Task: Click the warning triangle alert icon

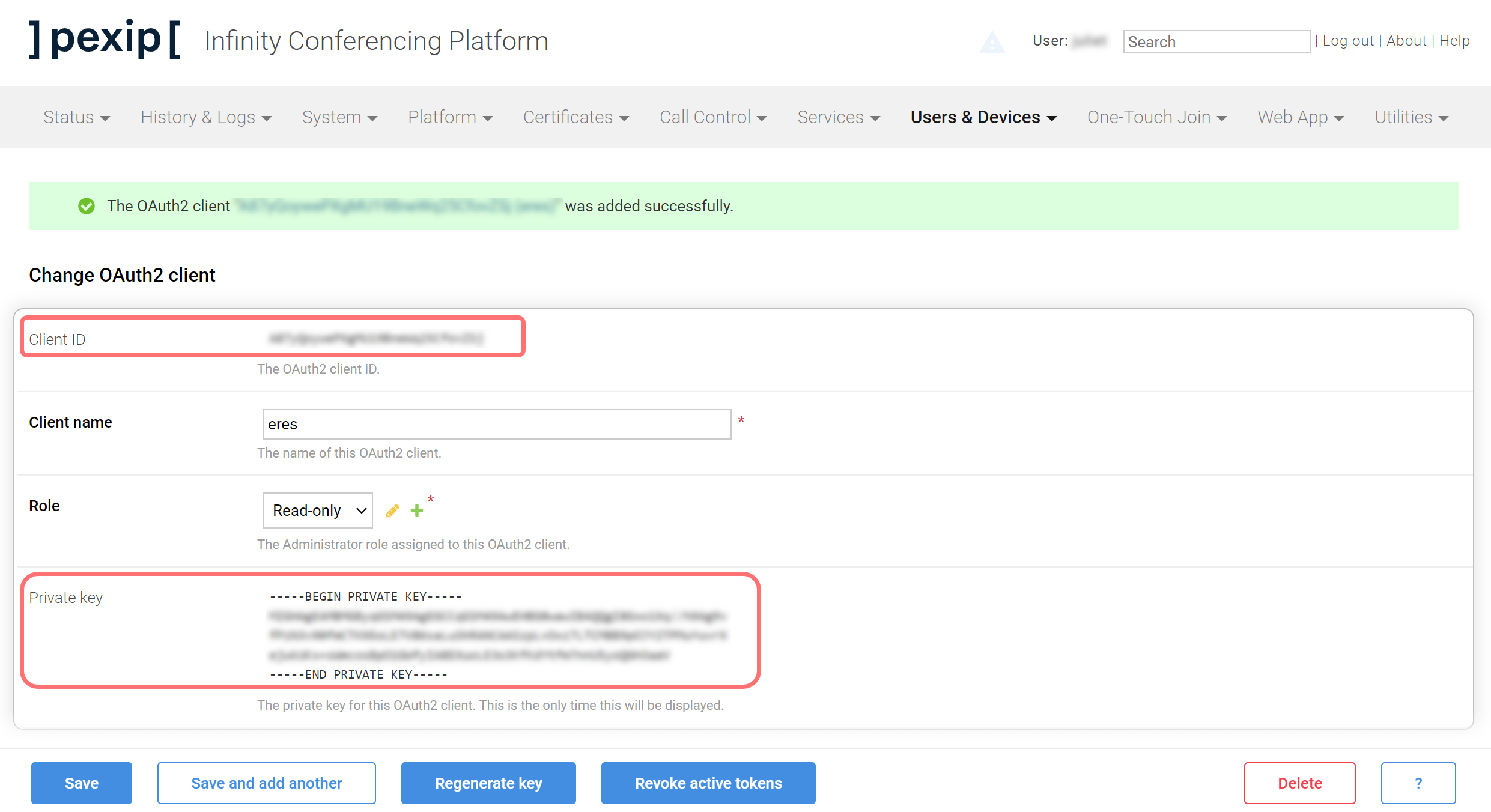Action: click(992, 42)
